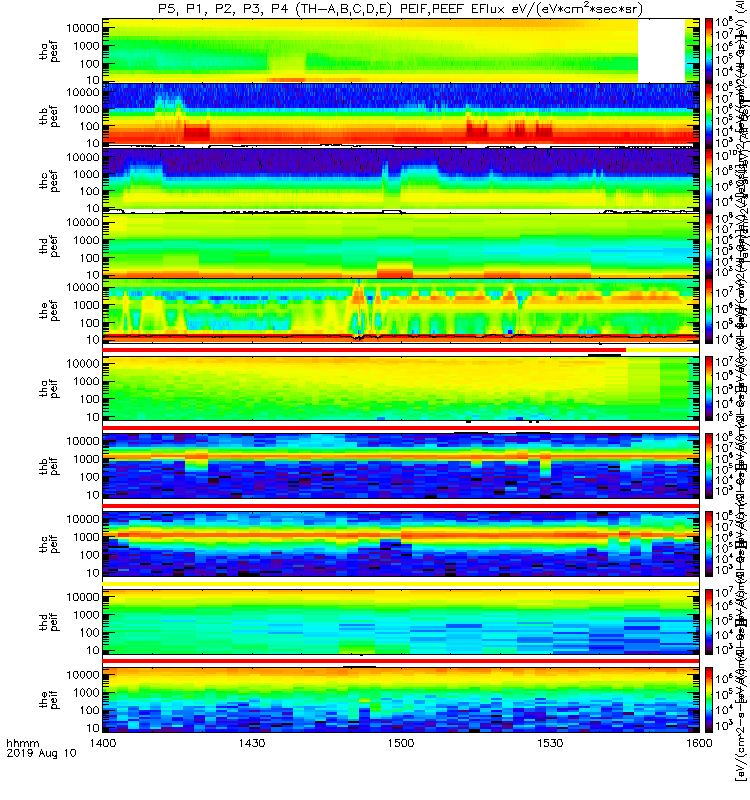Click the color bar beside thd peef panel

(x=709, y=245)
